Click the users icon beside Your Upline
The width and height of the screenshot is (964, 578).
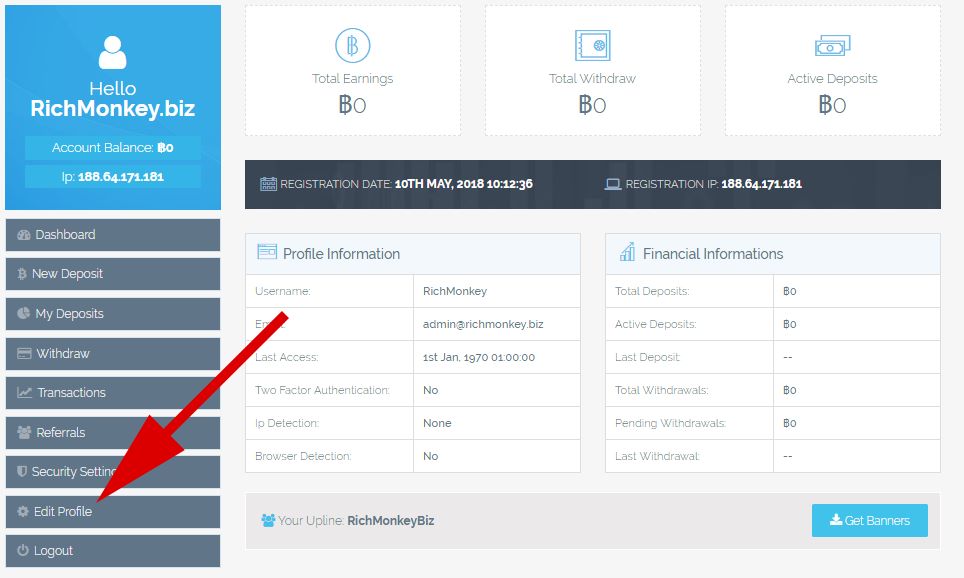point(268,520)
